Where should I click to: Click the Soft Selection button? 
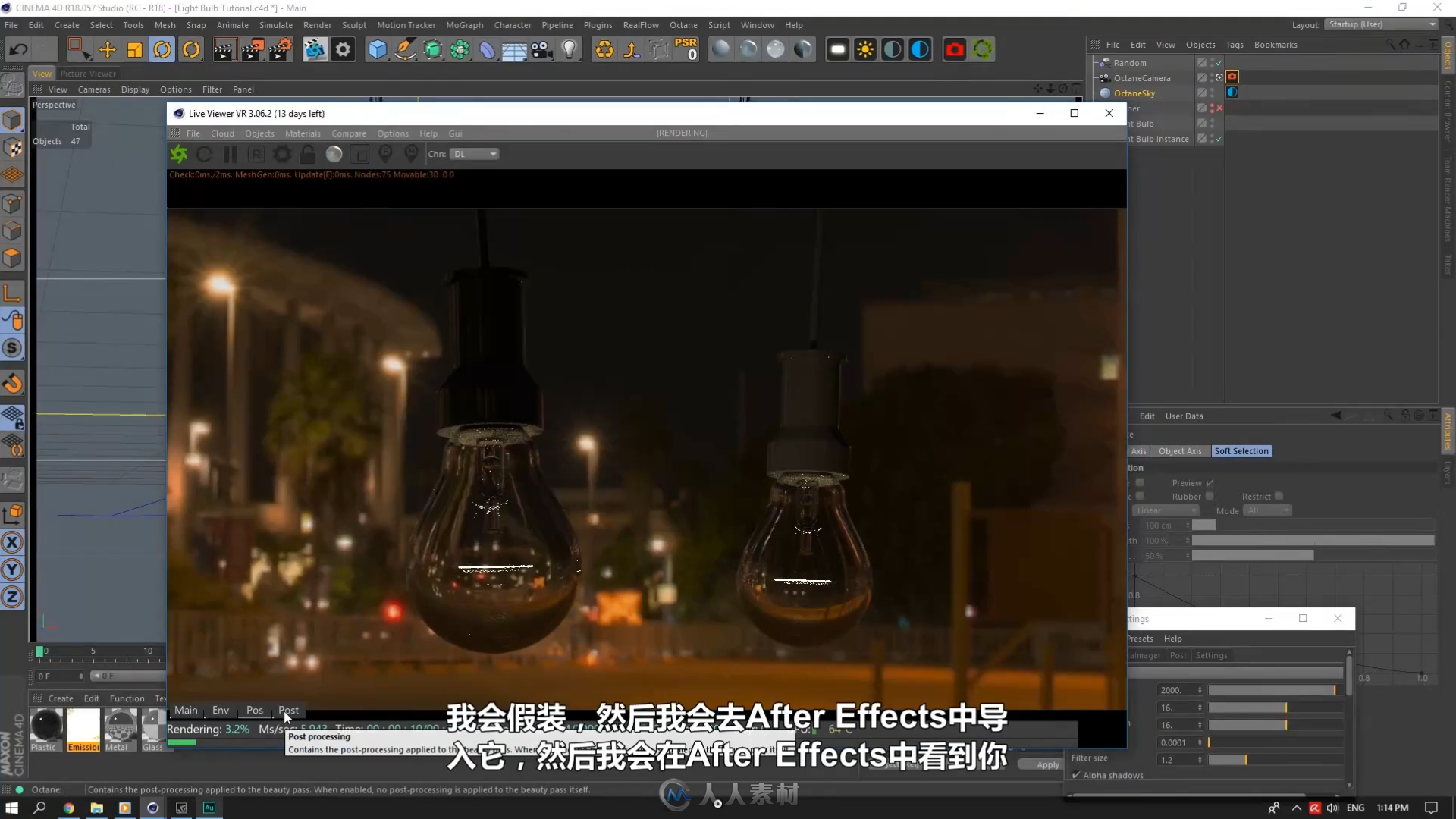coord(1241,451)
